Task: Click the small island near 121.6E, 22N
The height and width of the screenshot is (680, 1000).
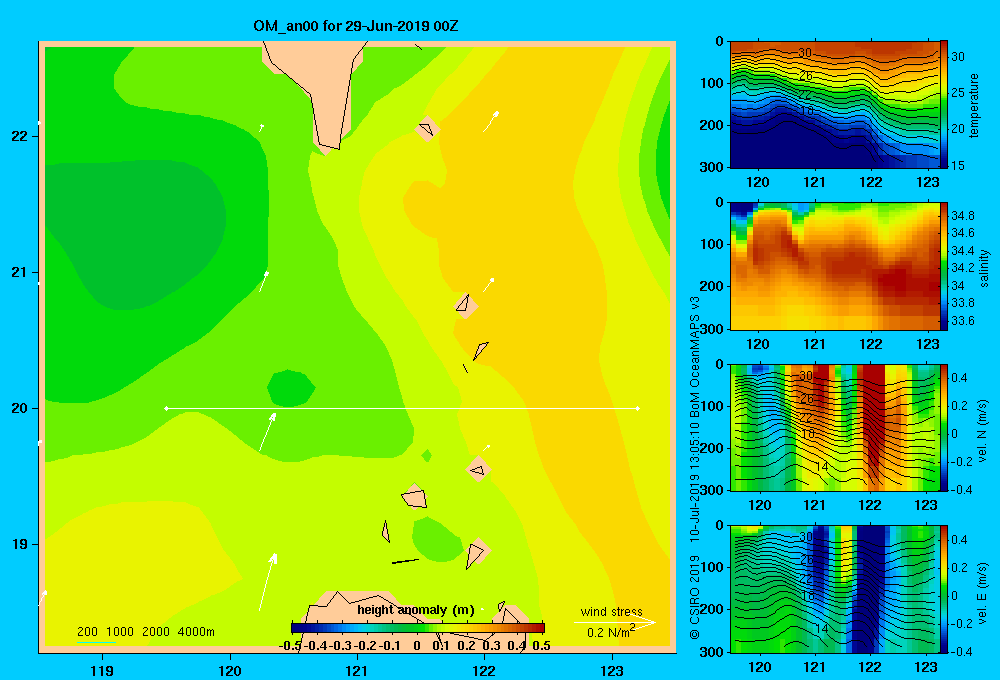Action: 427,129
